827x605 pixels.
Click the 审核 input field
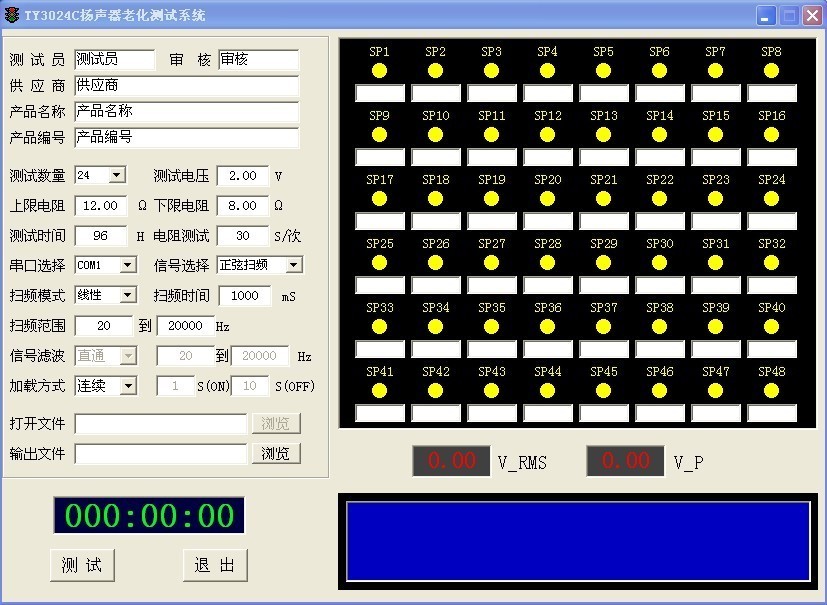pyautogui.click(x=258, y=60)
